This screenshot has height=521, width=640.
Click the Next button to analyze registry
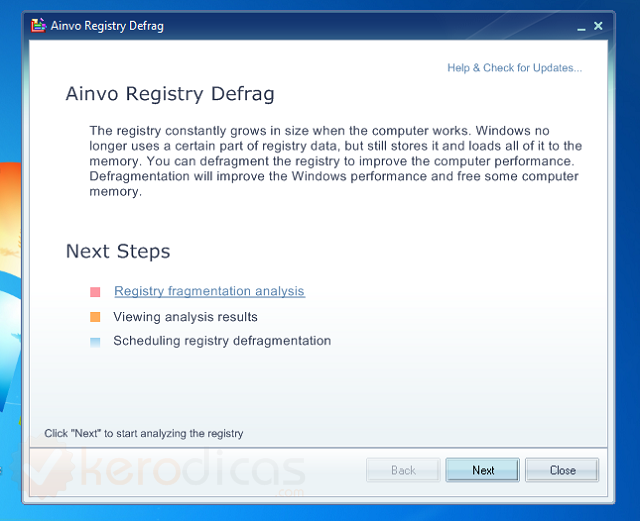(482, 470)
